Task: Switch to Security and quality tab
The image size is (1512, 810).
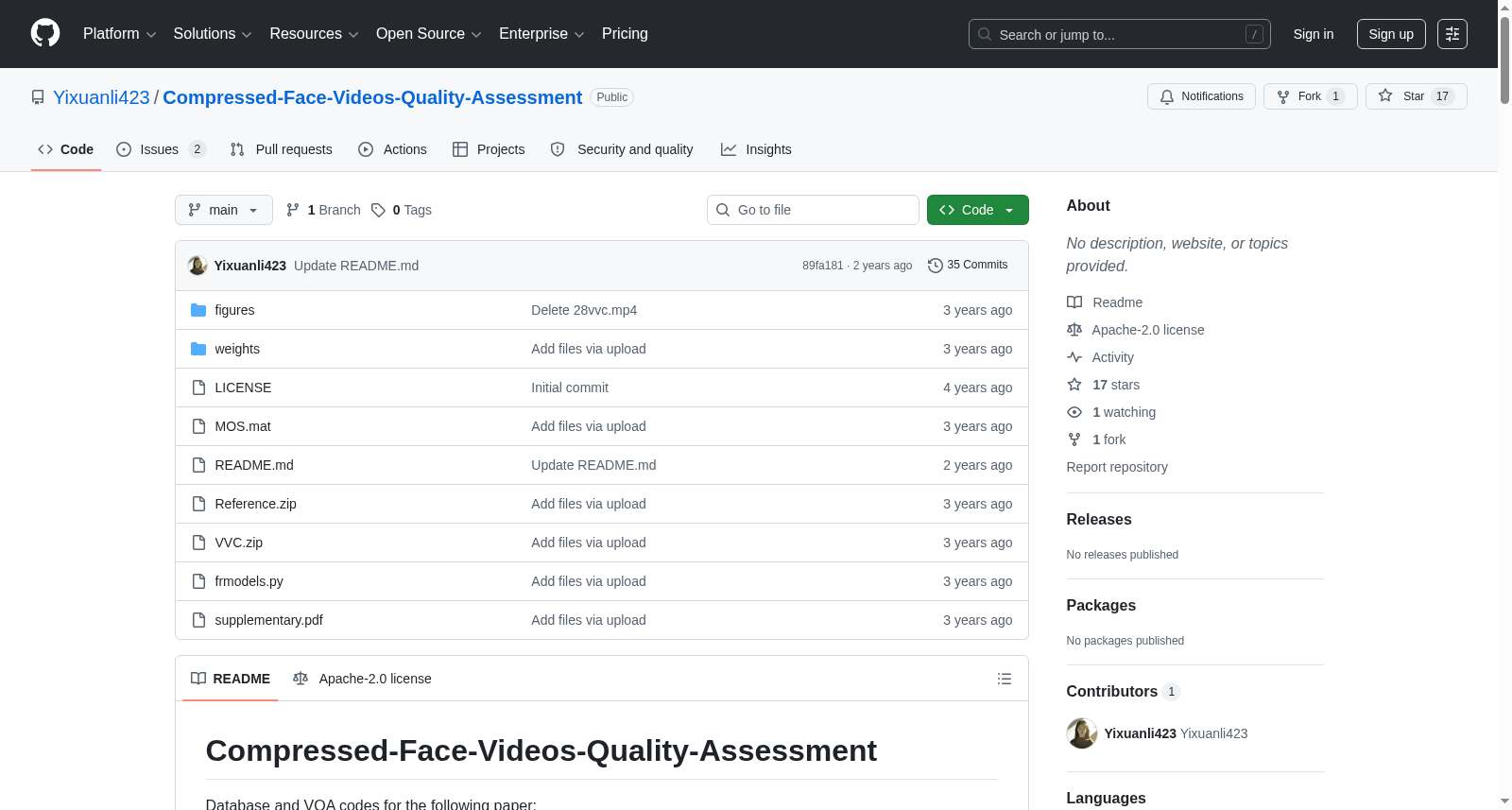Action: coord(622,149)
